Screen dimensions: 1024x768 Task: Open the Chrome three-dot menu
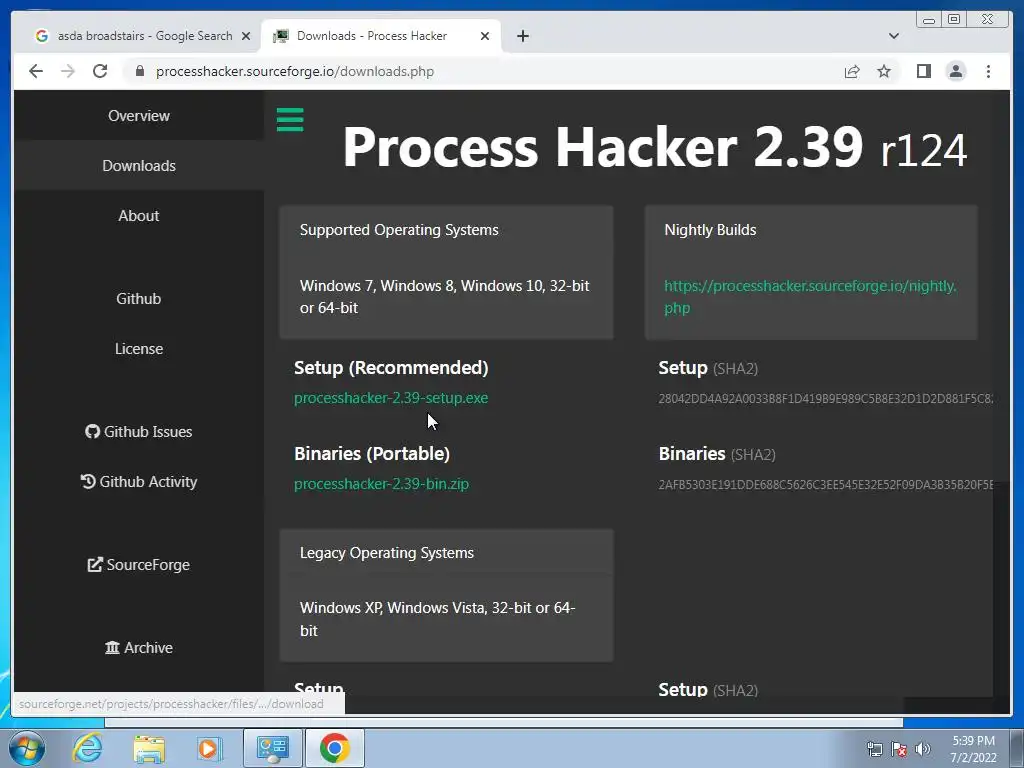988,71
